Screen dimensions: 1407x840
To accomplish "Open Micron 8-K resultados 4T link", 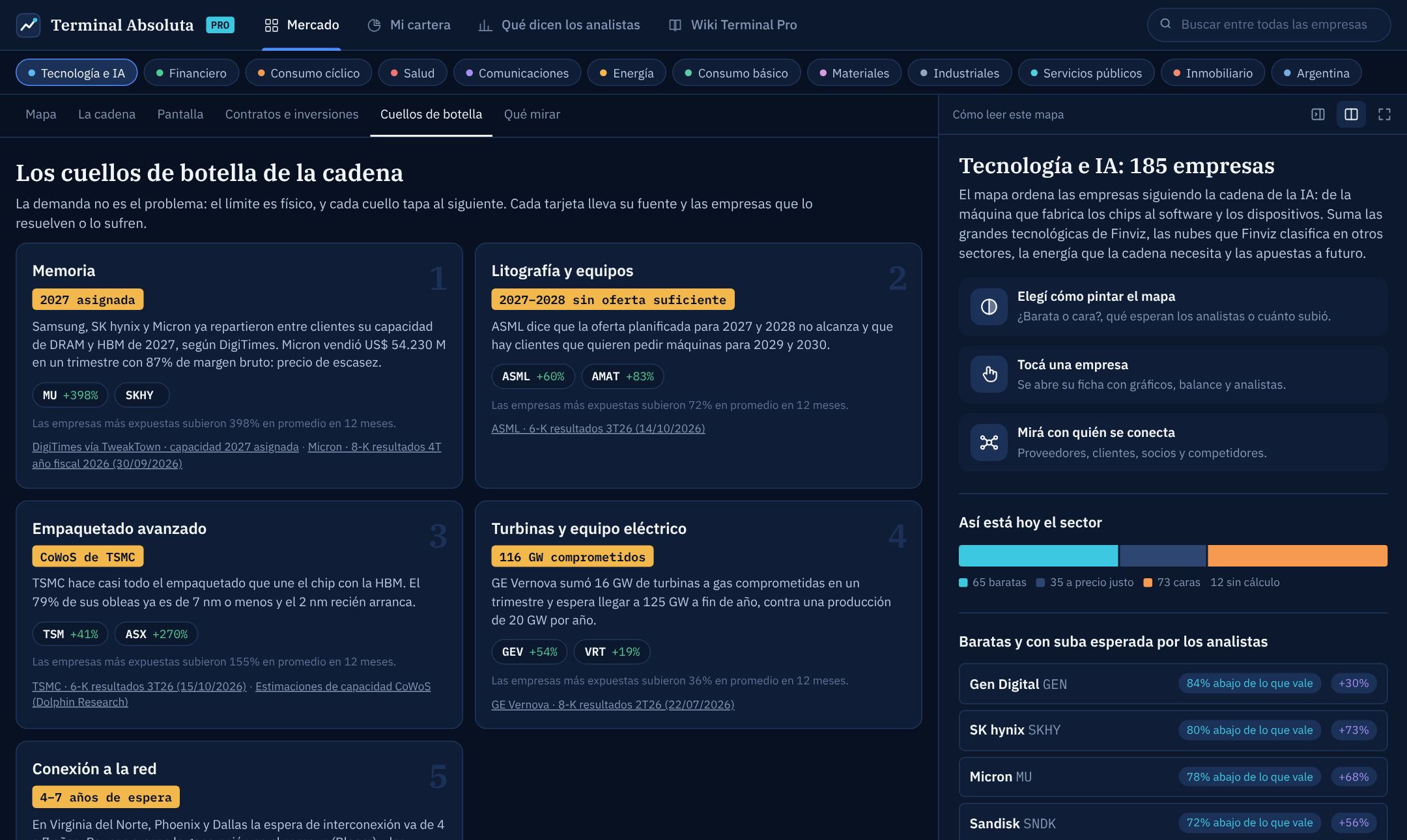I will coord(375,447).
